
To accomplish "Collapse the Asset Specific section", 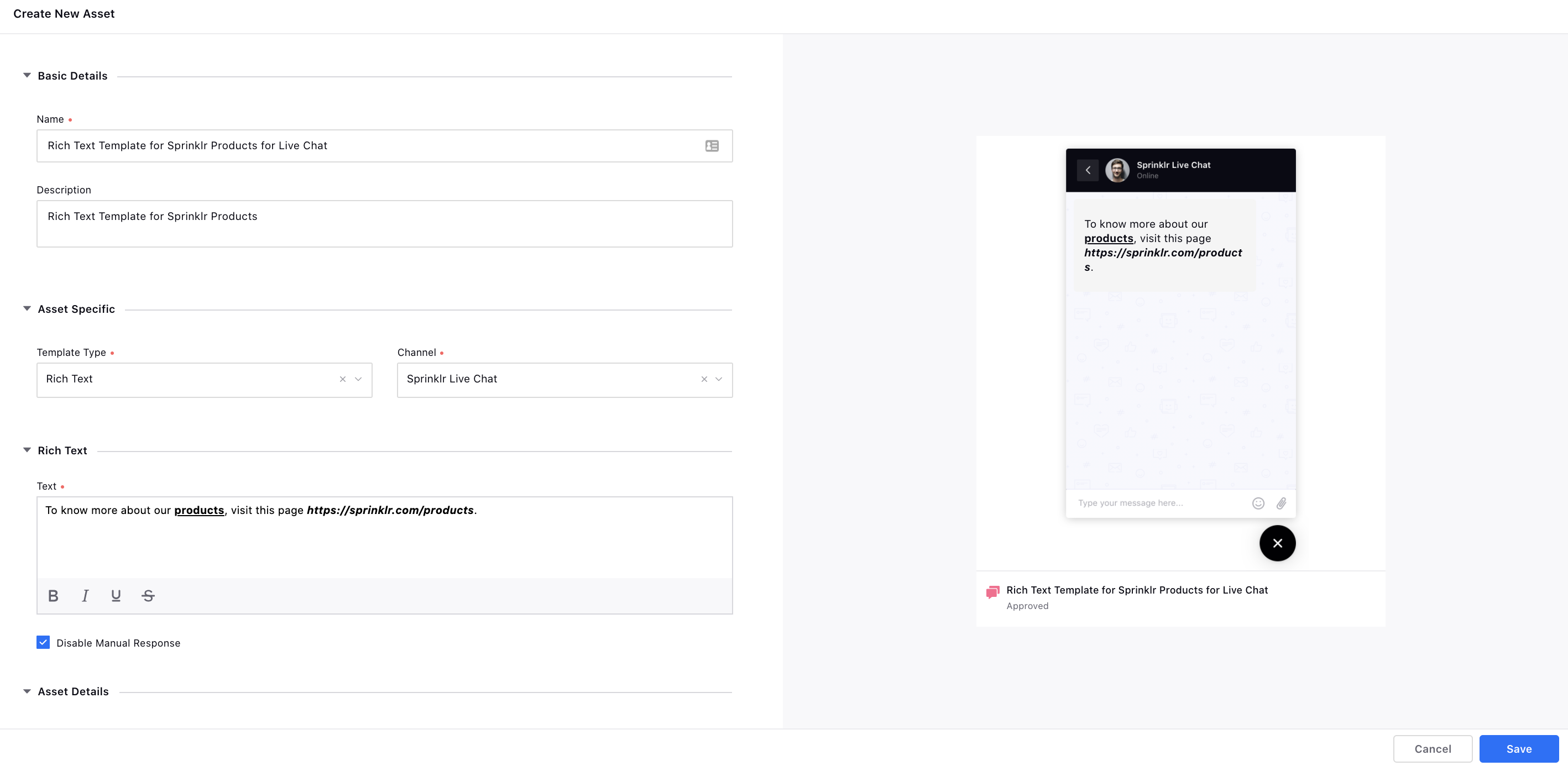I will [x=27, y=309].
